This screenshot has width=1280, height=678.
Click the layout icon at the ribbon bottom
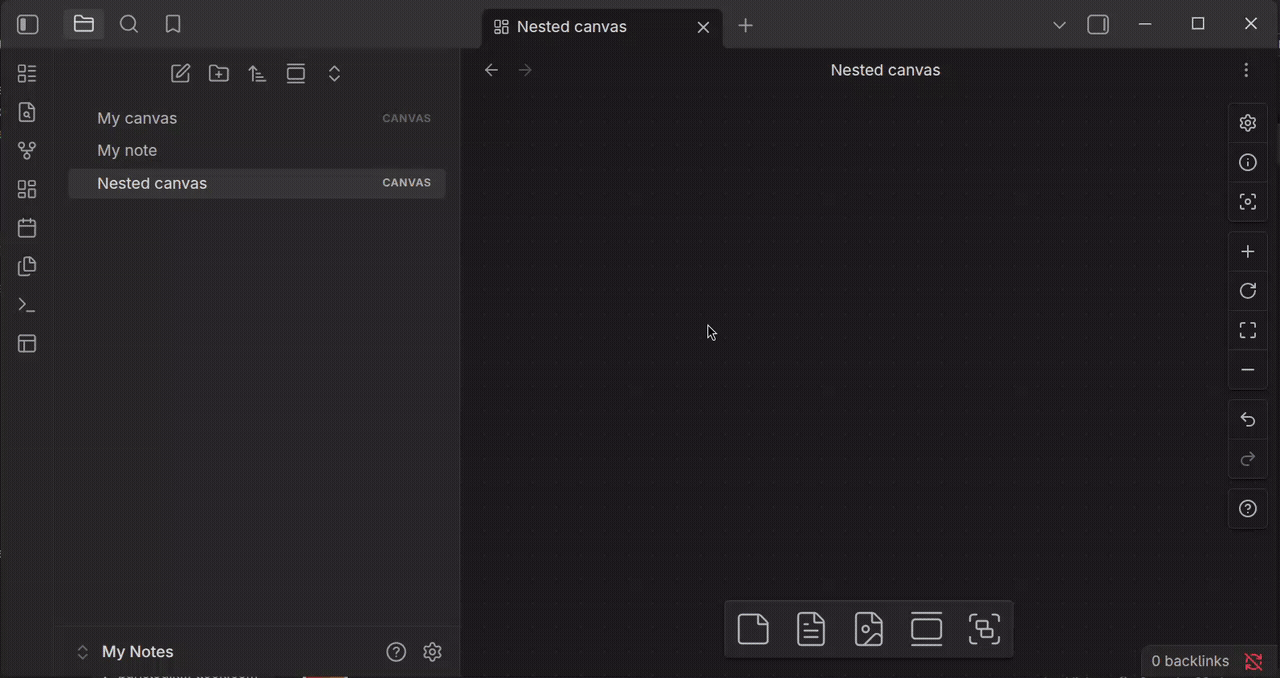pos(27,344)
